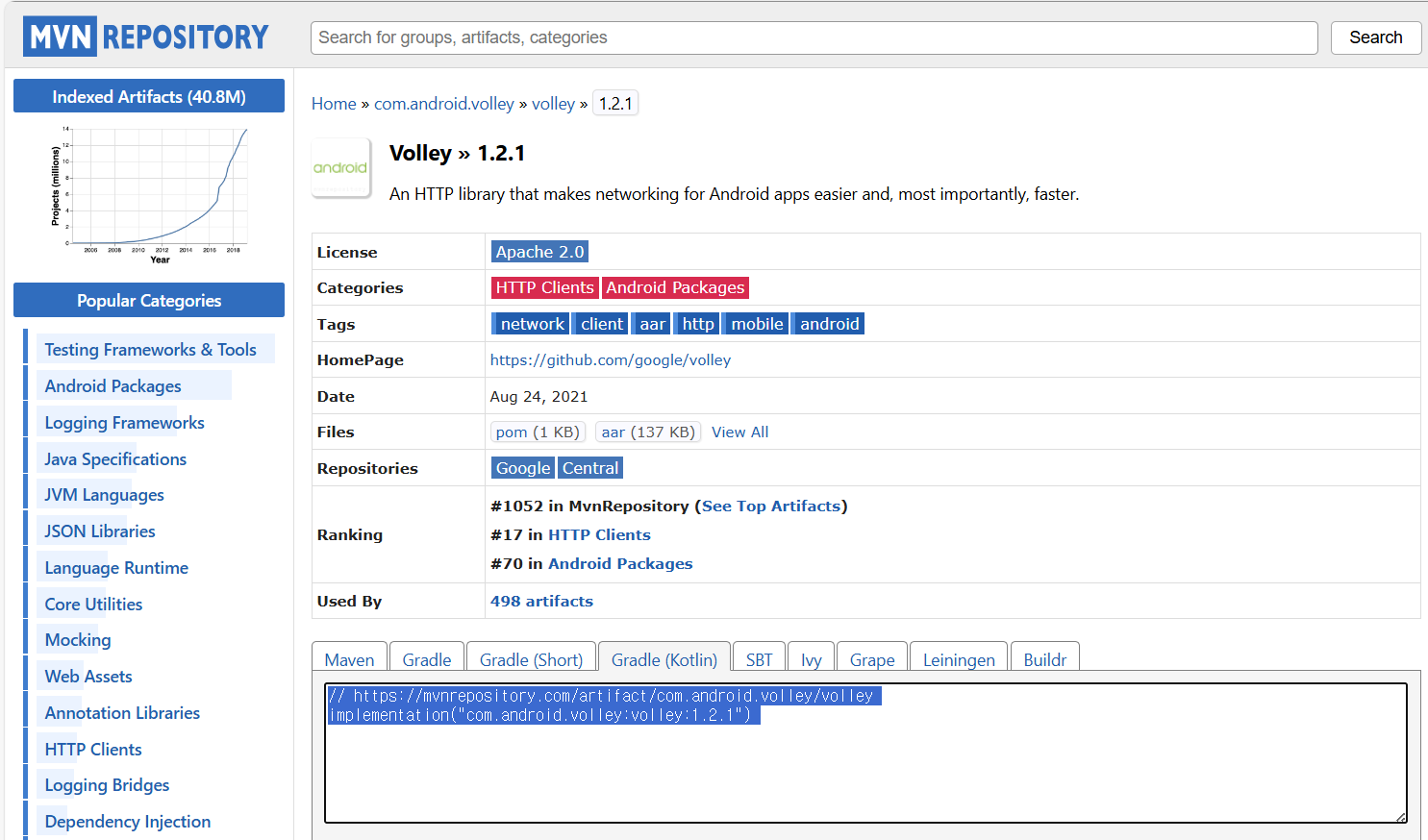Screen dimensions: 1428x840
Task: Open Java Specifications category
Action: click(115, 459)
